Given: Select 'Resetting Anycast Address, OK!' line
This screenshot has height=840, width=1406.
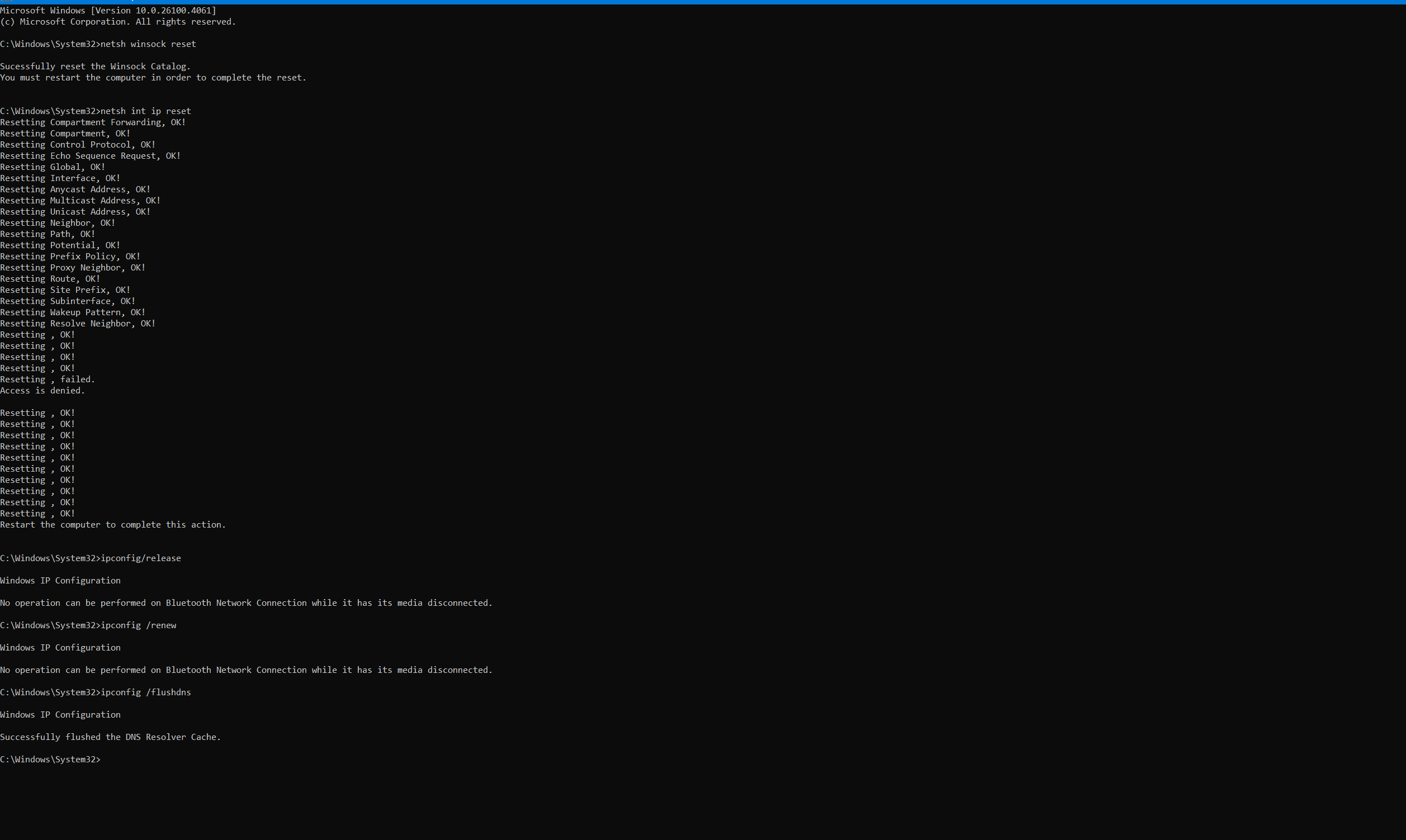Looking at the screenshot, I should tap(75, 189).
